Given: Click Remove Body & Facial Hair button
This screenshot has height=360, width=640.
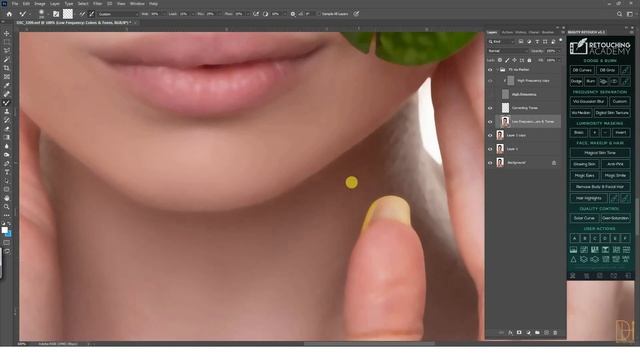Looking at the screenshot, I should [600, 187].
